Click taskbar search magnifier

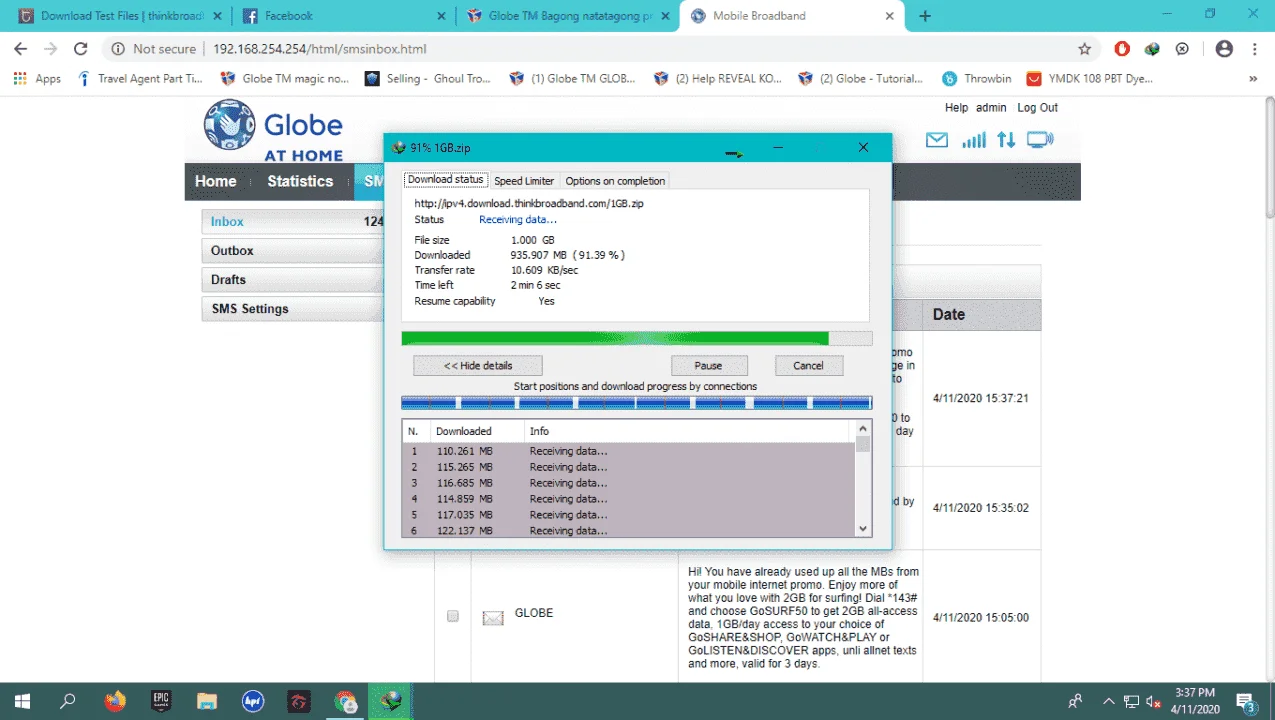point(68,702)
